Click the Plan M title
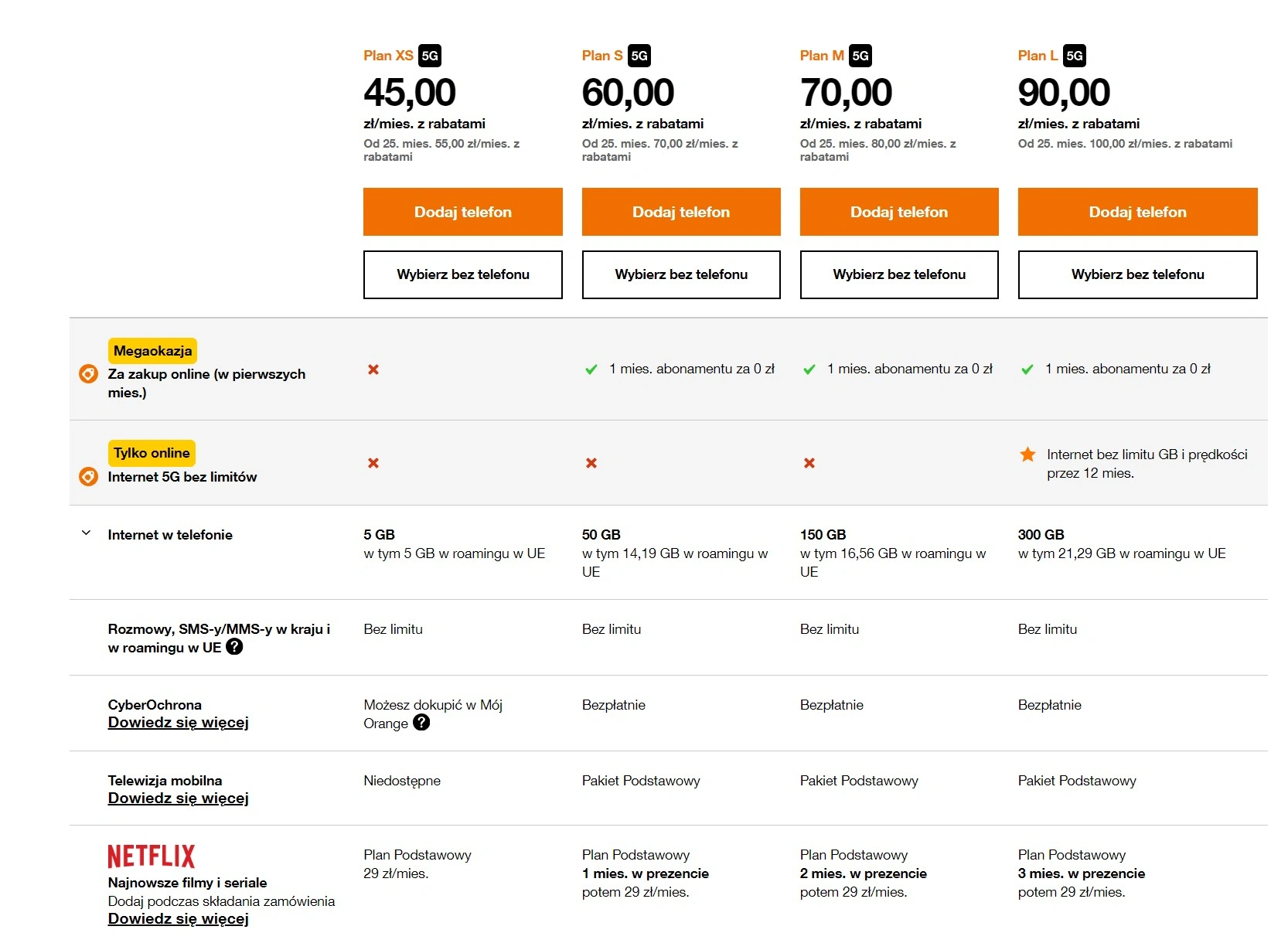Screen dimensions: 1288x933 click(x=822, y=56)
